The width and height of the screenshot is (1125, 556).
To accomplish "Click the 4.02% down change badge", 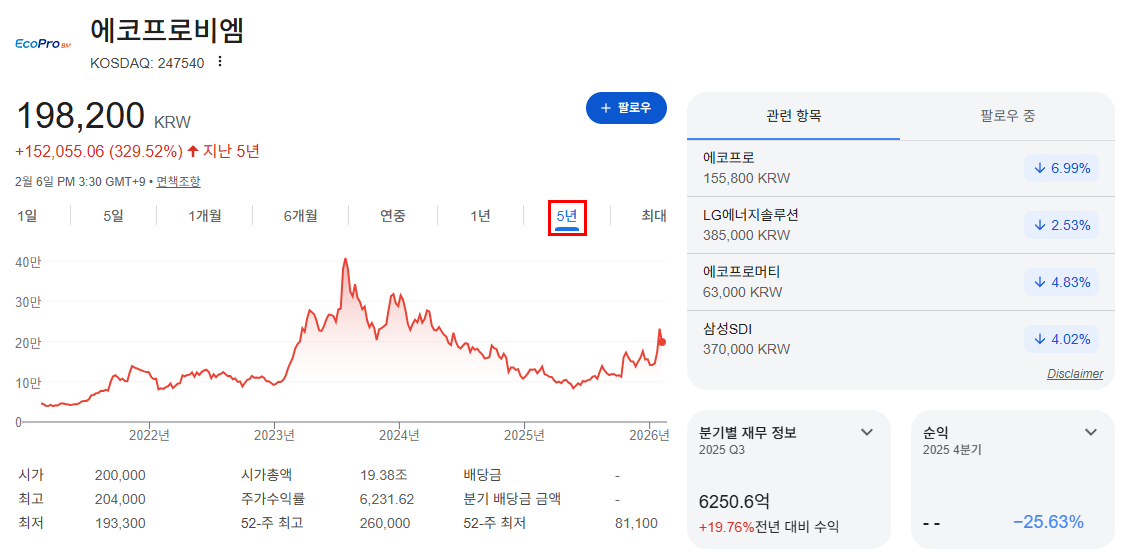I will tap(1061, 339).
